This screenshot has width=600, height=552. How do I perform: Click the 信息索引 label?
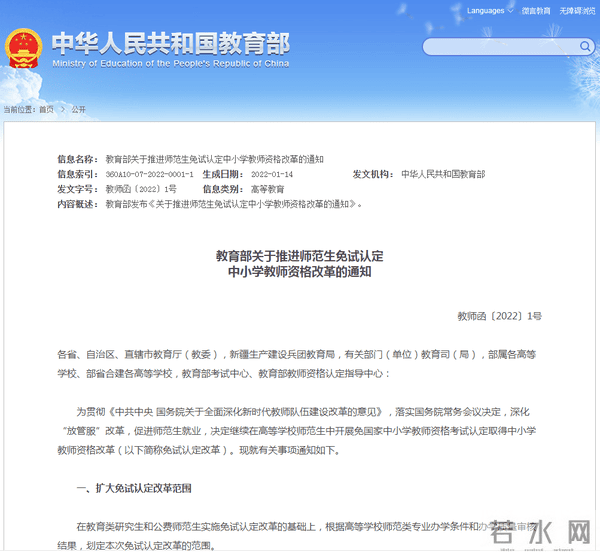pyautogui.click(x=78, y=174)
